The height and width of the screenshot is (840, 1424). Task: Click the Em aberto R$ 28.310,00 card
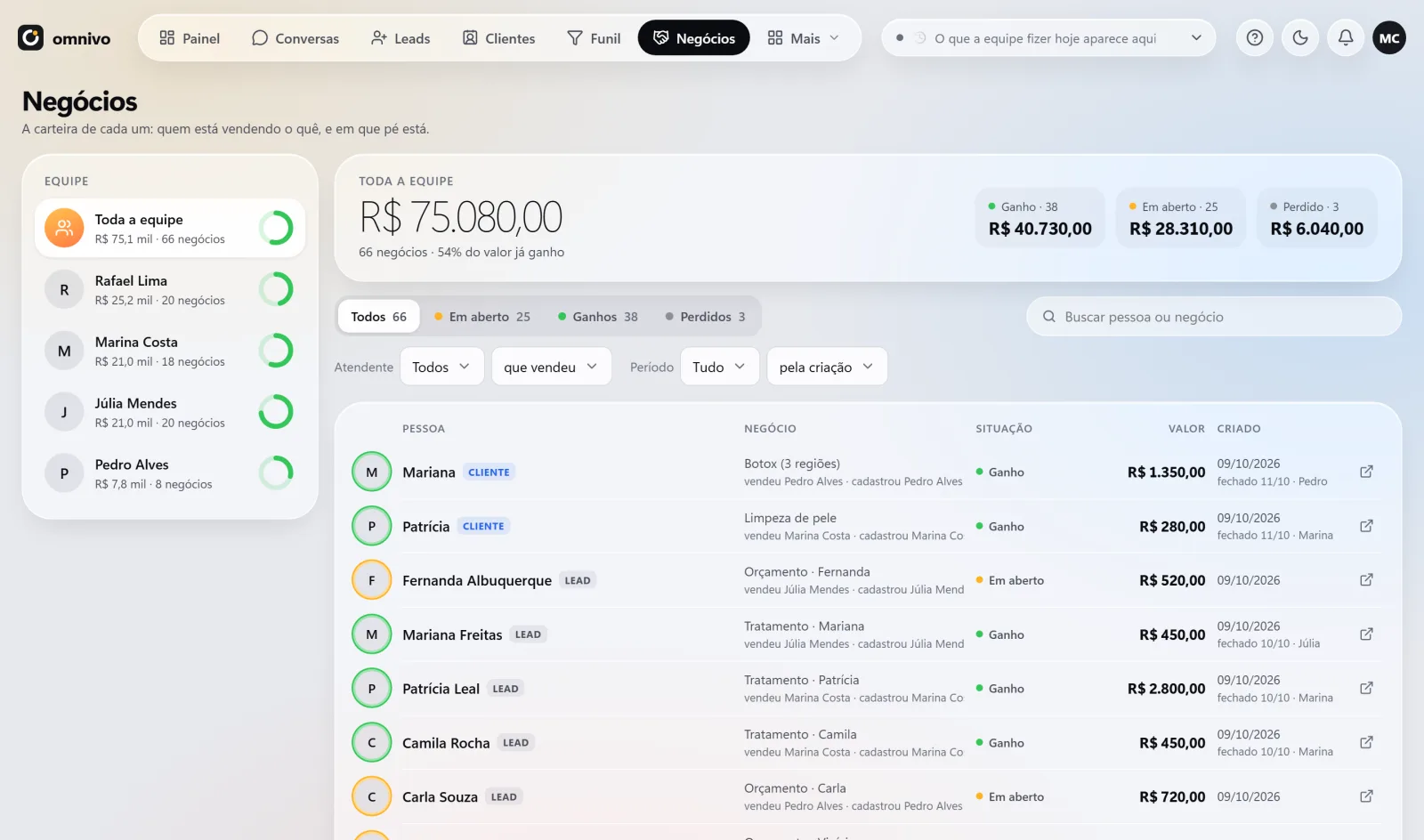pyautogui.click(x=1181, y=218)
